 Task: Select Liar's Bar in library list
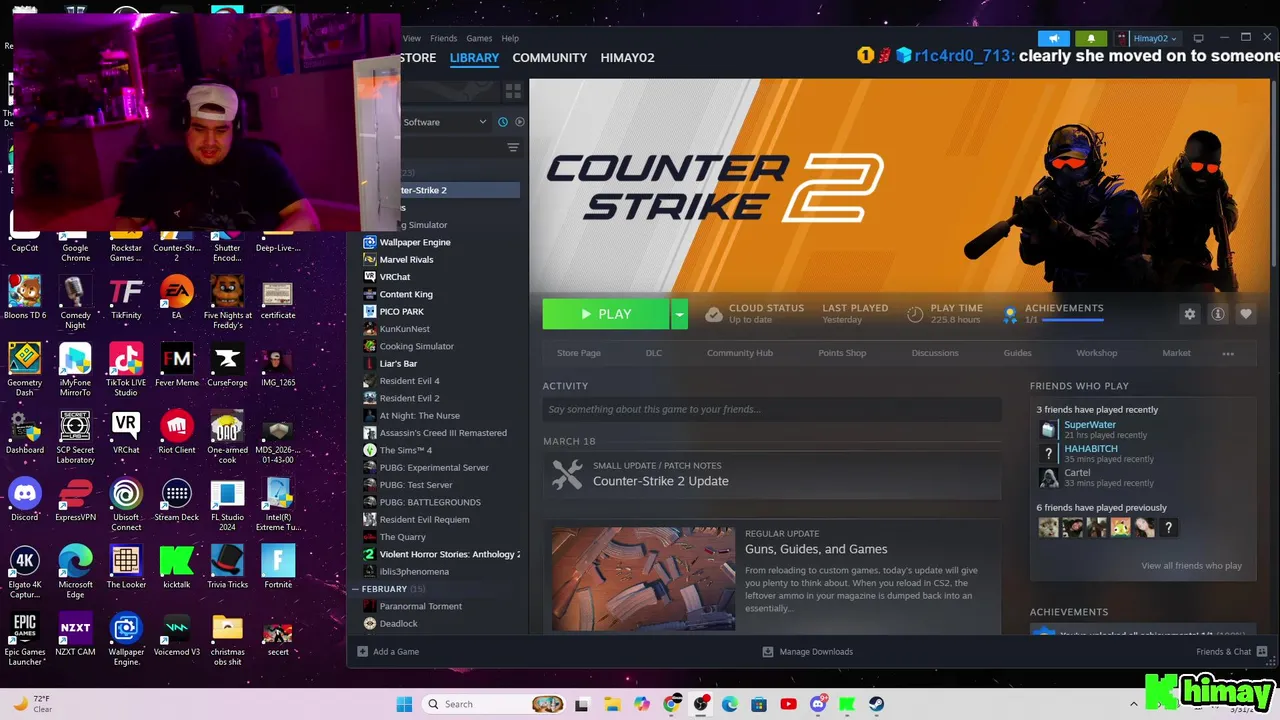398,364
